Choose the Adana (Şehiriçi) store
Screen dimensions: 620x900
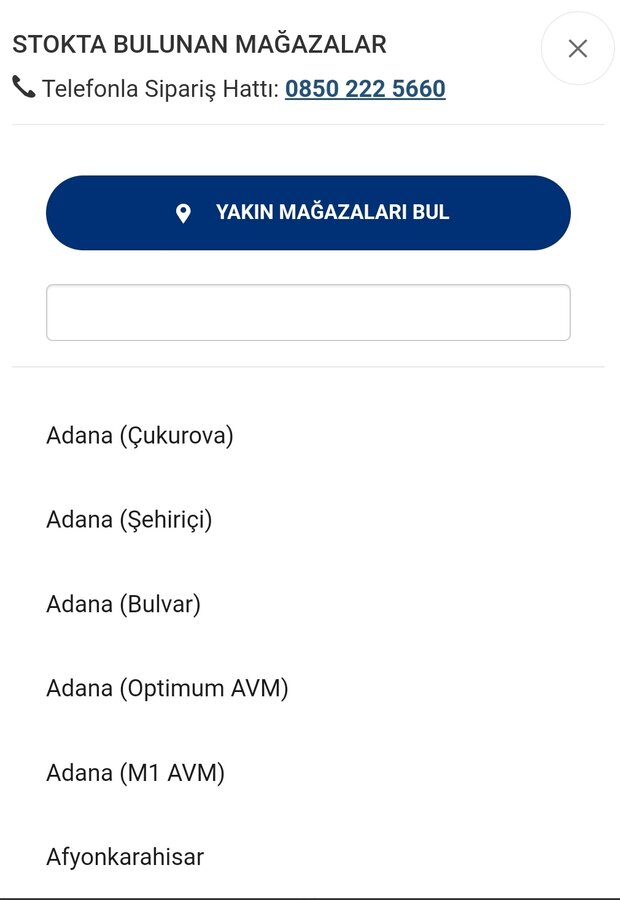click(129, 520)
